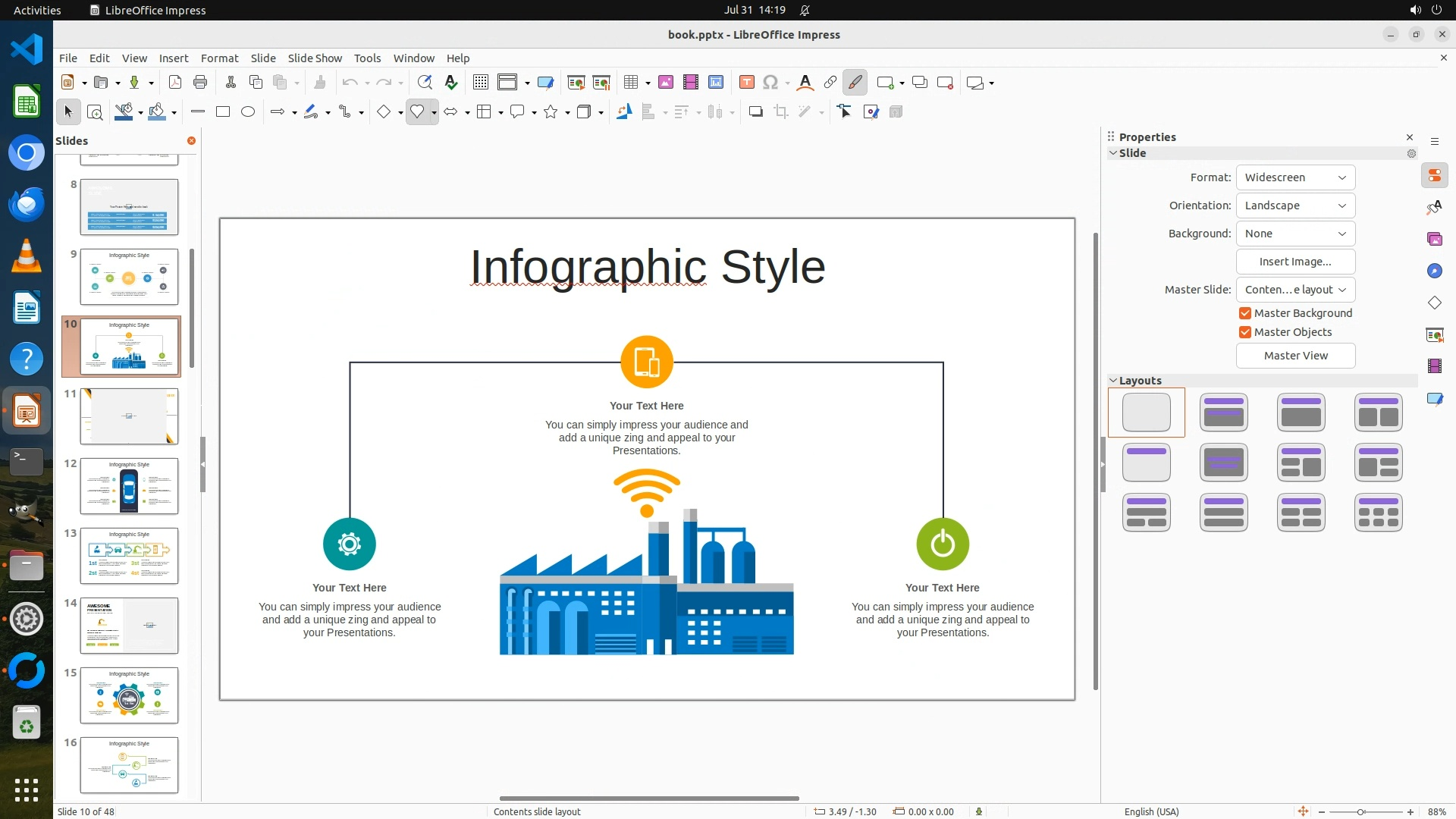Select the Blank Slide layout thumbnail
The image size is (1456, 819).
(1146, 413)
